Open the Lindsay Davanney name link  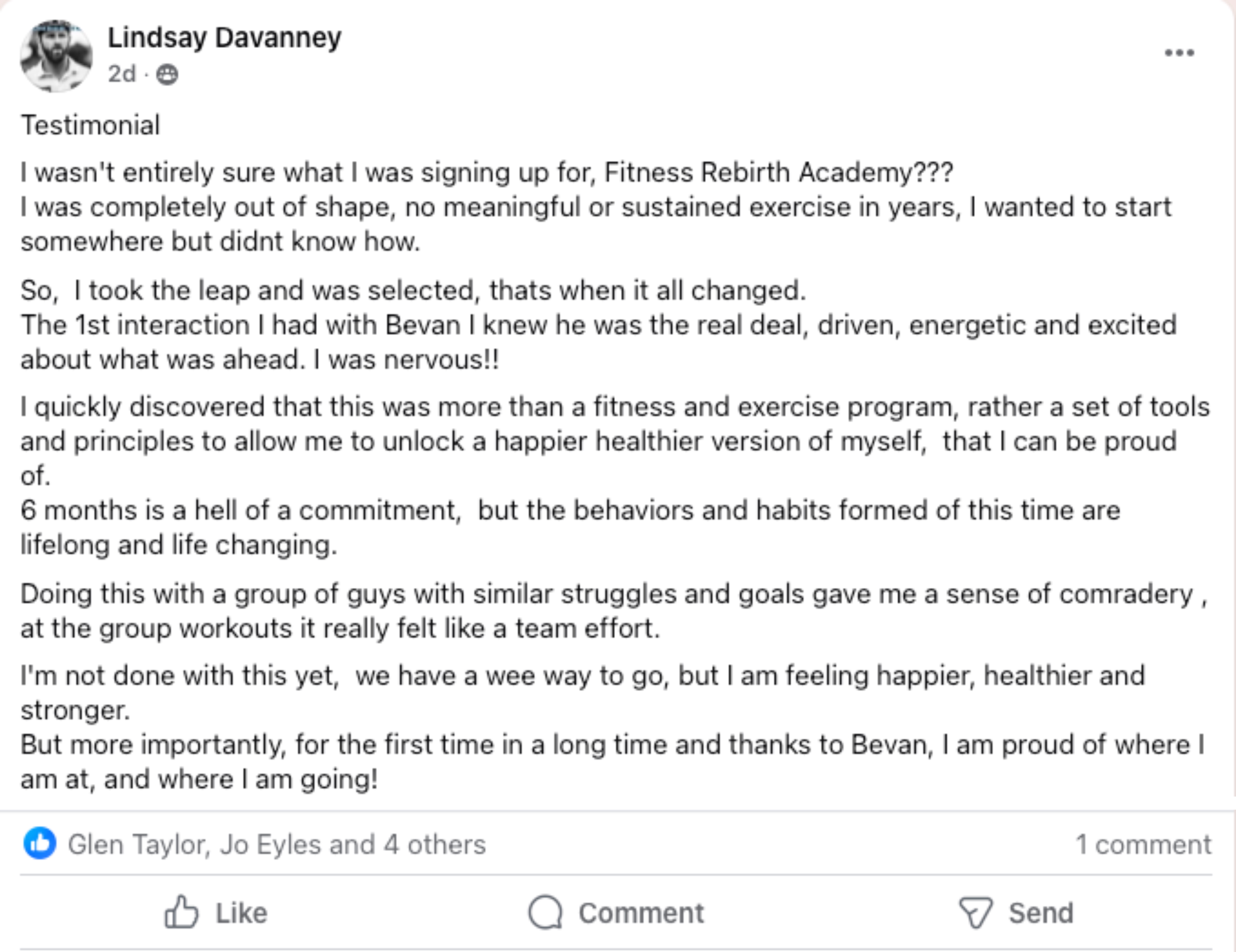pyautogui.click(x=224, y=38)
